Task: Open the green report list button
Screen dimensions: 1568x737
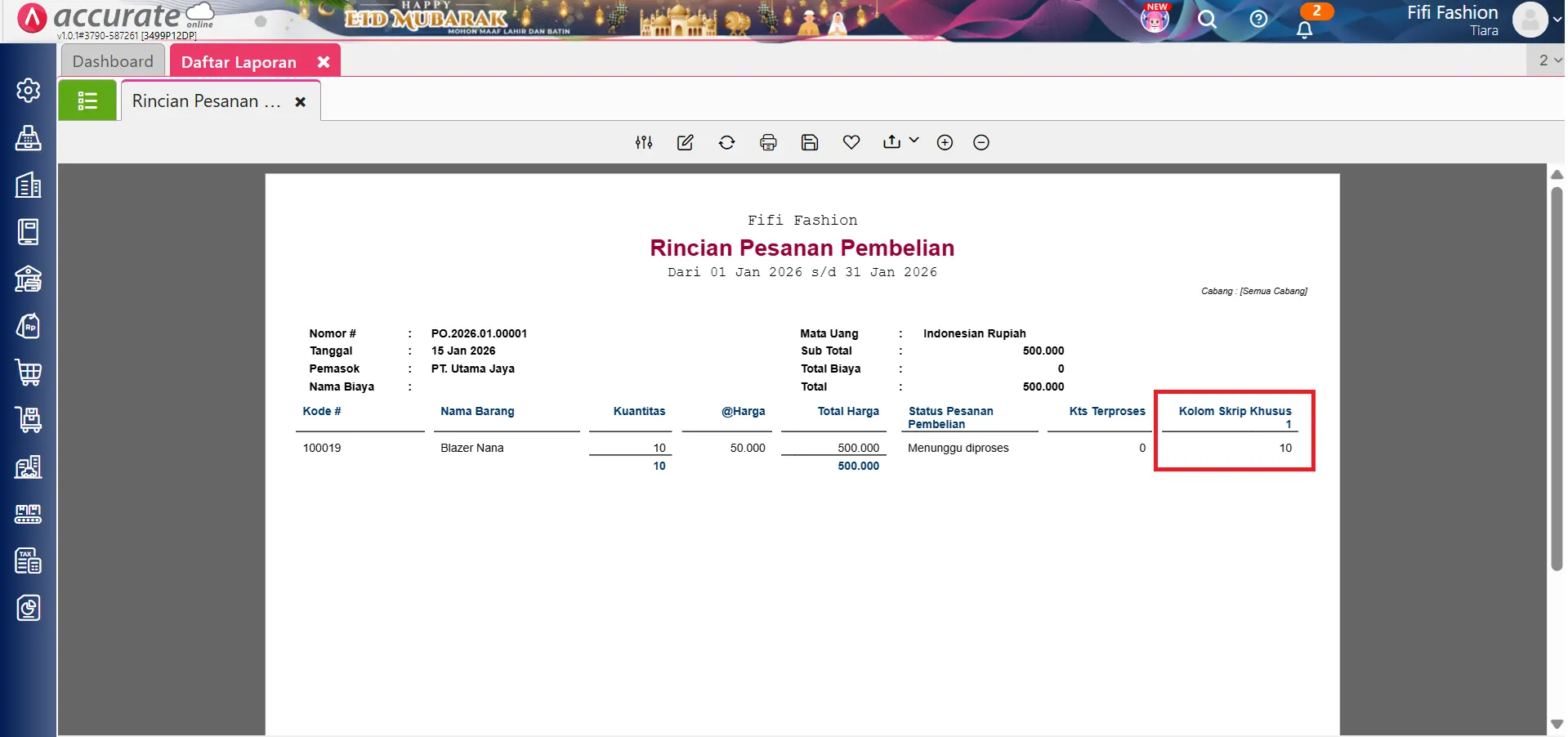Action: 87,101
